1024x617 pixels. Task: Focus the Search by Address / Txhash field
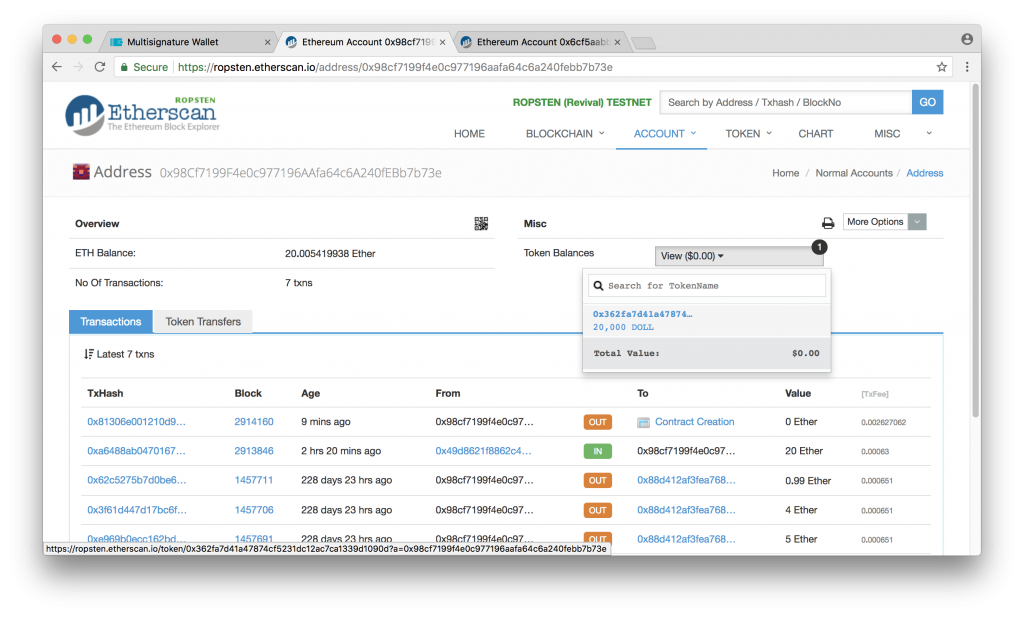(786, 102)
